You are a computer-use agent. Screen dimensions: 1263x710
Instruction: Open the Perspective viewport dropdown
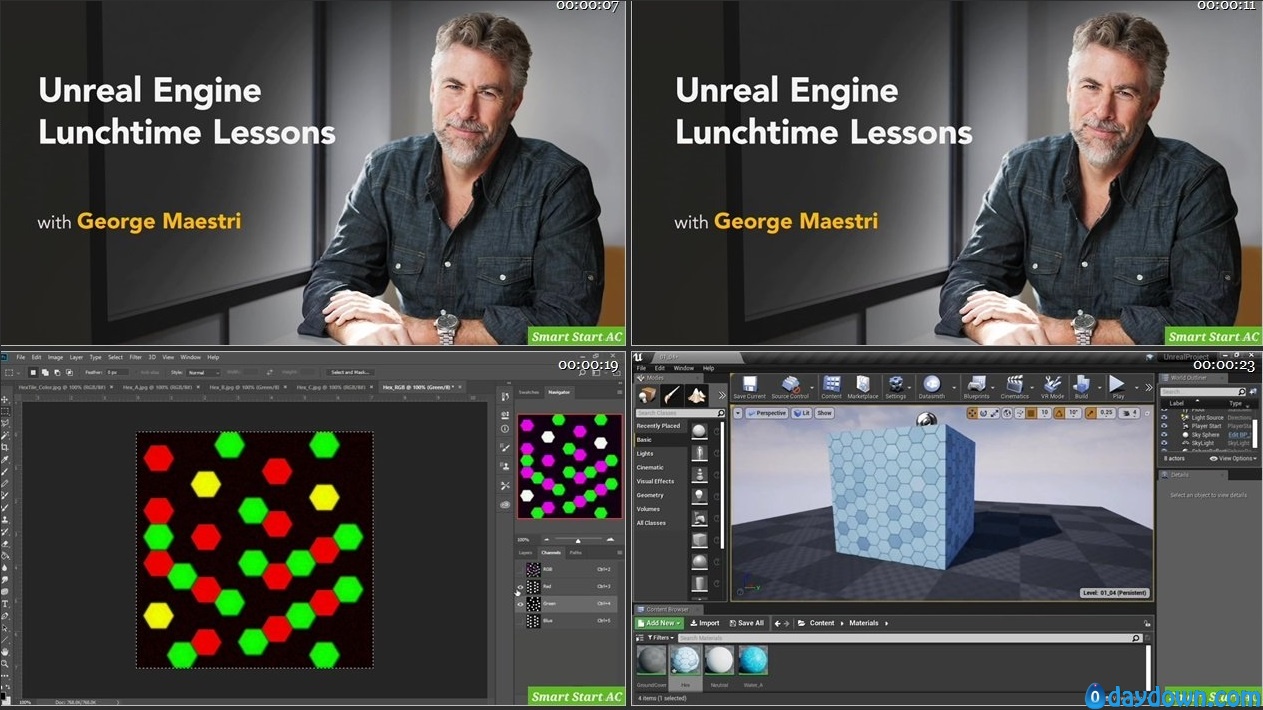(x=767, y=413)
